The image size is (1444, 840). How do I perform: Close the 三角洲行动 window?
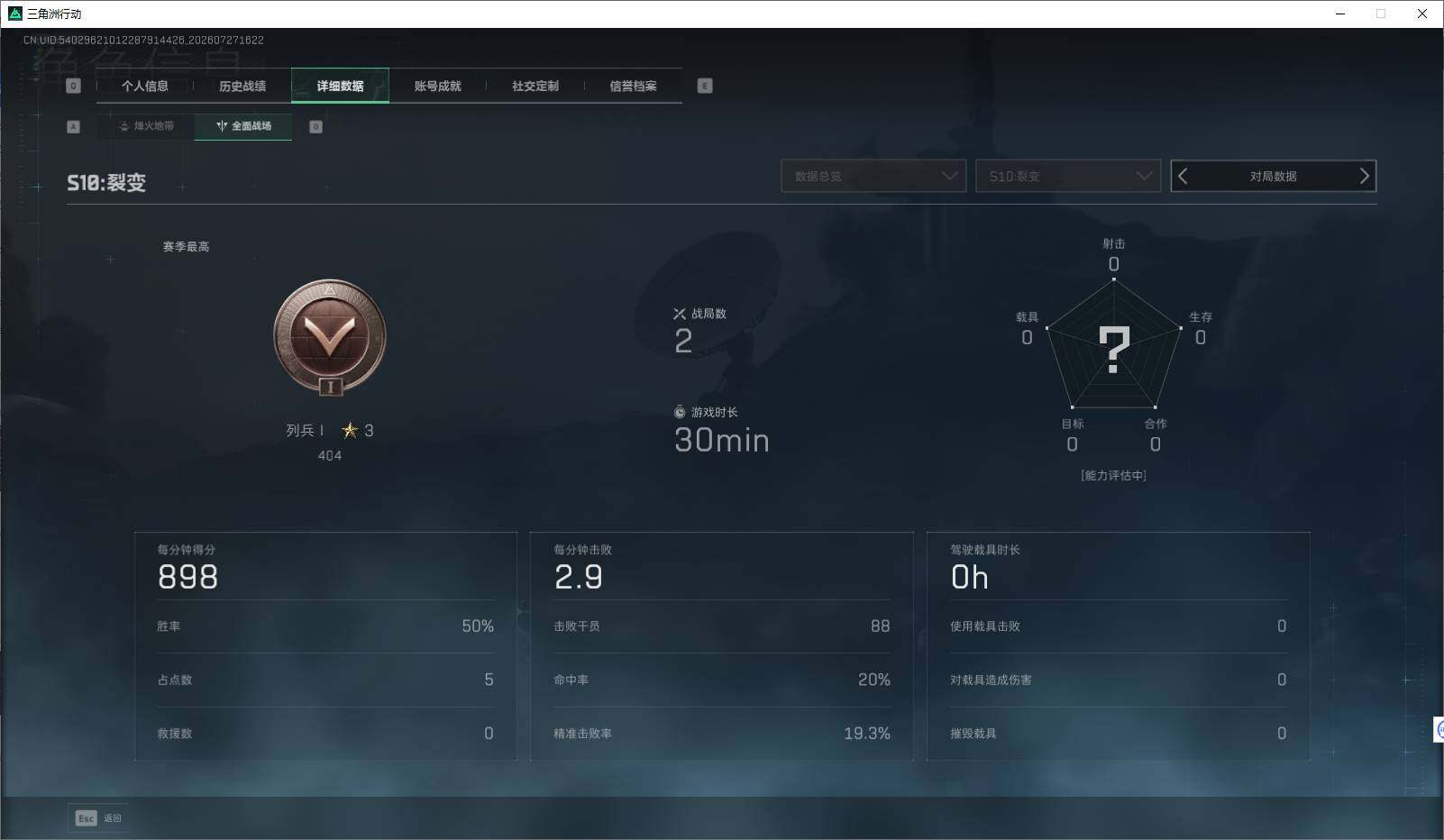pos(1422,14)
